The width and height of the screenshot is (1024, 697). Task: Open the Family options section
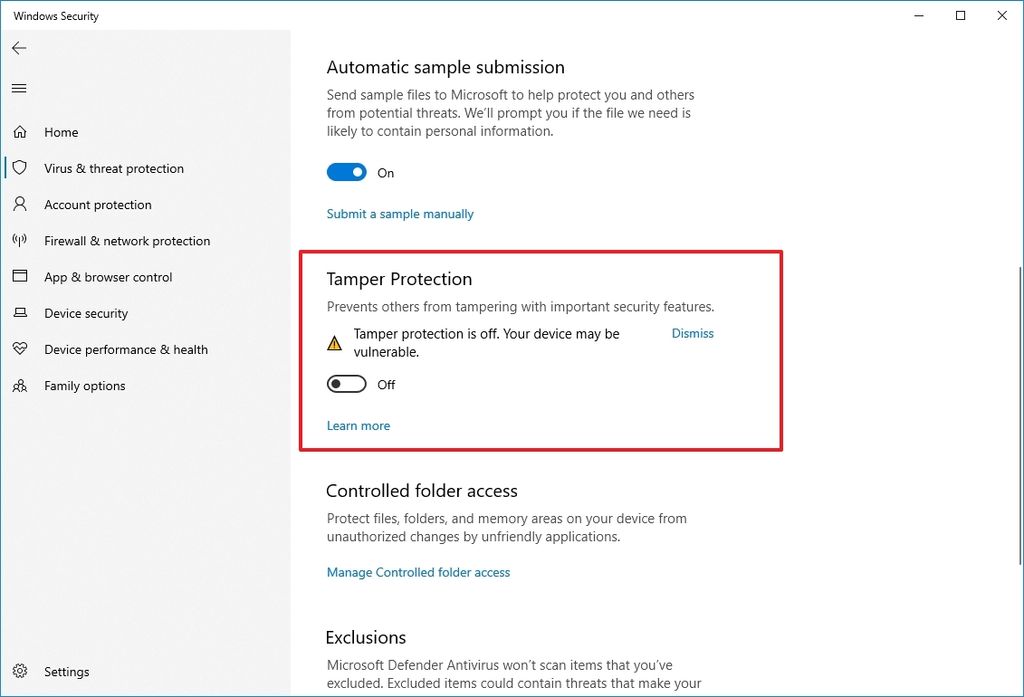(x=85, y=385)
